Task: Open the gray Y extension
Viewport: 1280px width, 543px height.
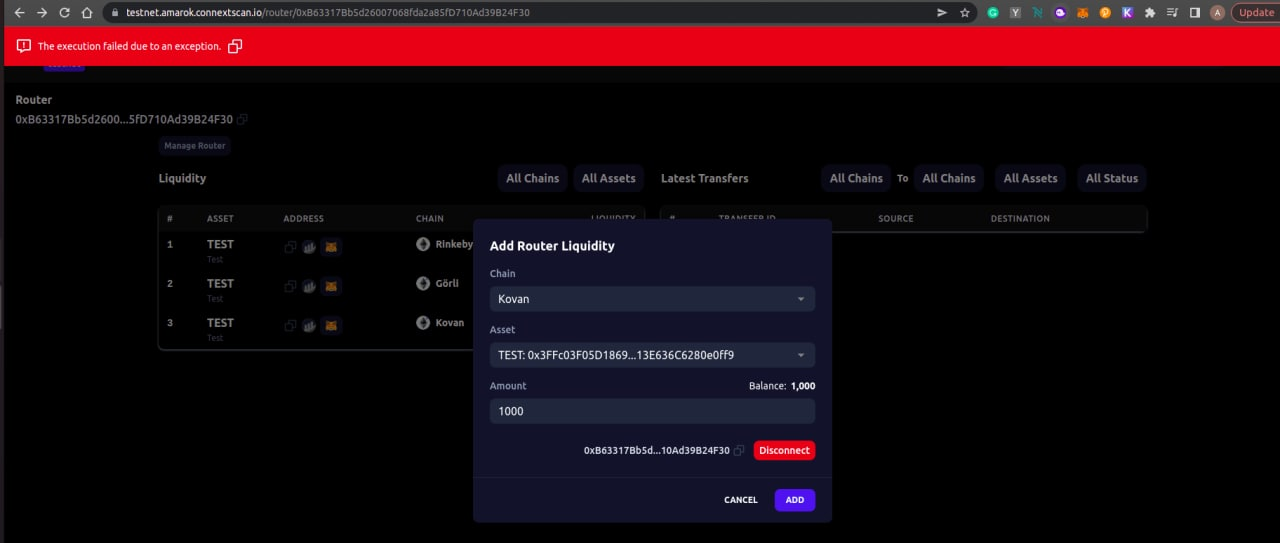Action: pos(1016,13)
